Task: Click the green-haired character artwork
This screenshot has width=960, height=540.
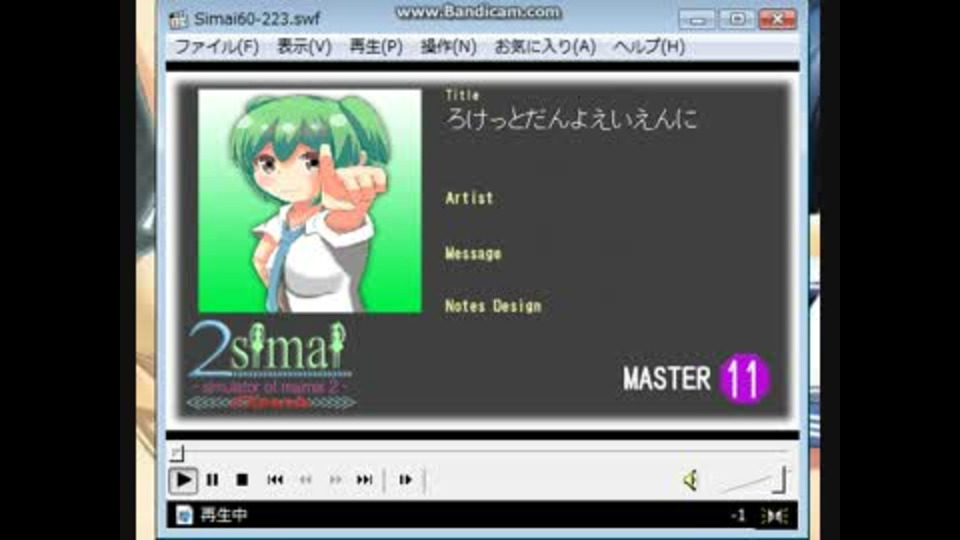Action: [310, 201]
